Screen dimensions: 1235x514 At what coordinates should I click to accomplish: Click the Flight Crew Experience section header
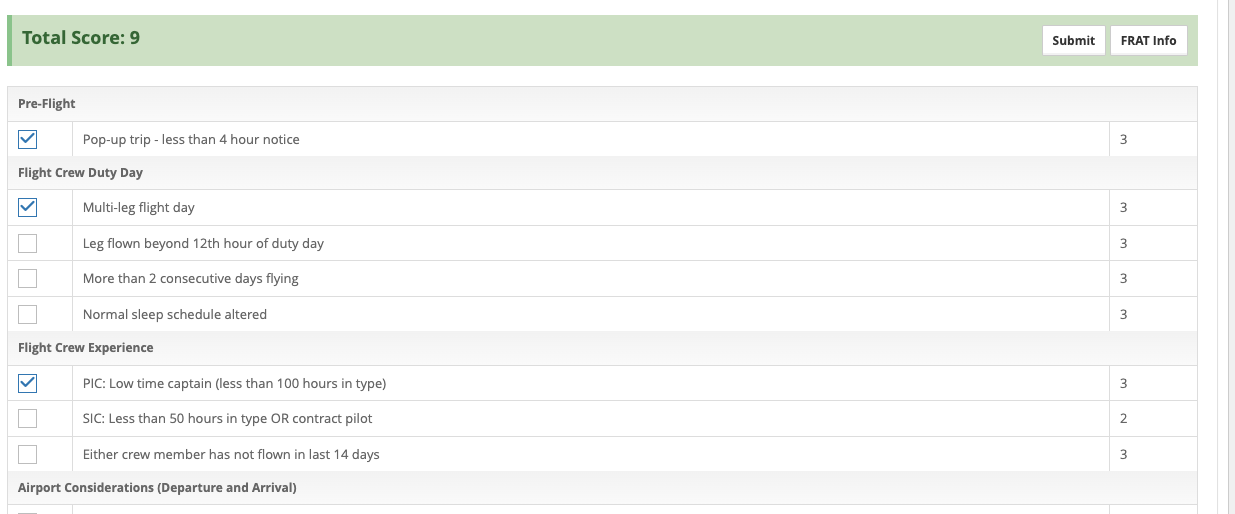86,348
